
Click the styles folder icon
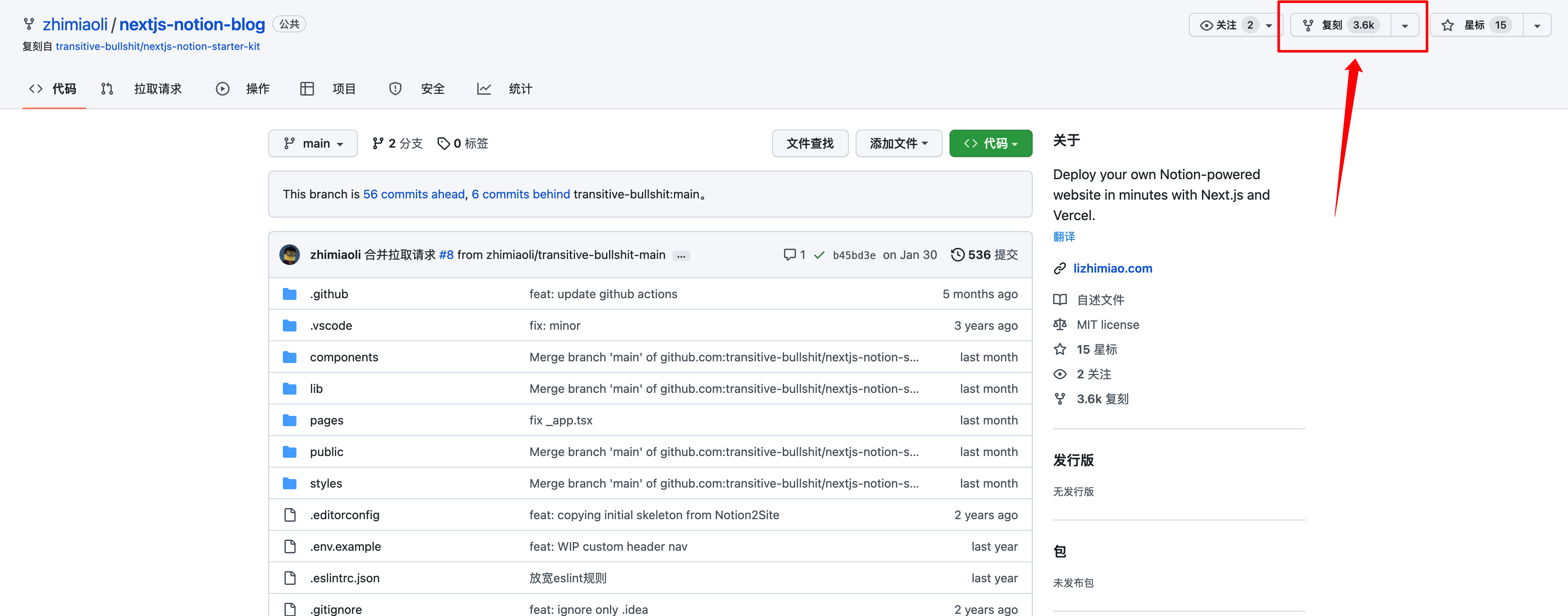[290, 484]
